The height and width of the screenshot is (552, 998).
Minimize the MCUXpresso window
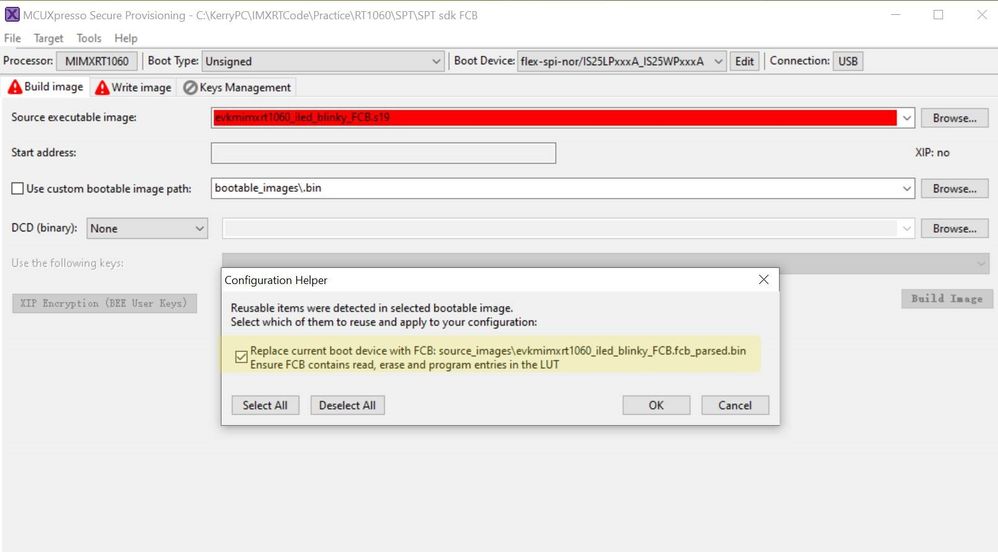pyautogui.click(x=895, y=15)
